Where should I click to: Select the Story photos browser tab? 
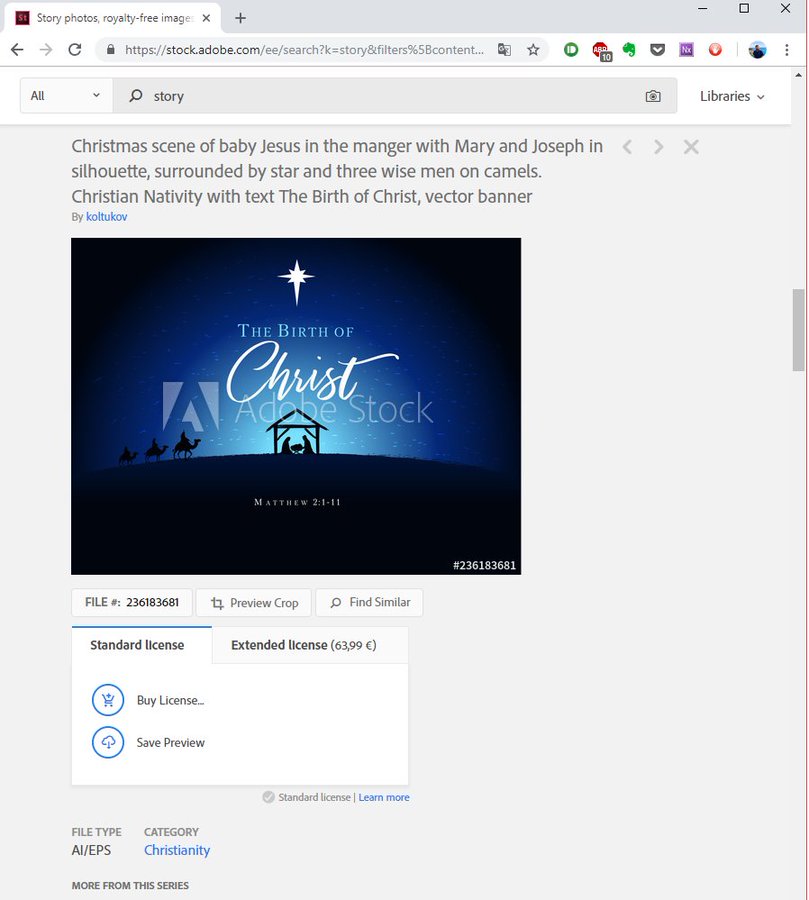113,18
